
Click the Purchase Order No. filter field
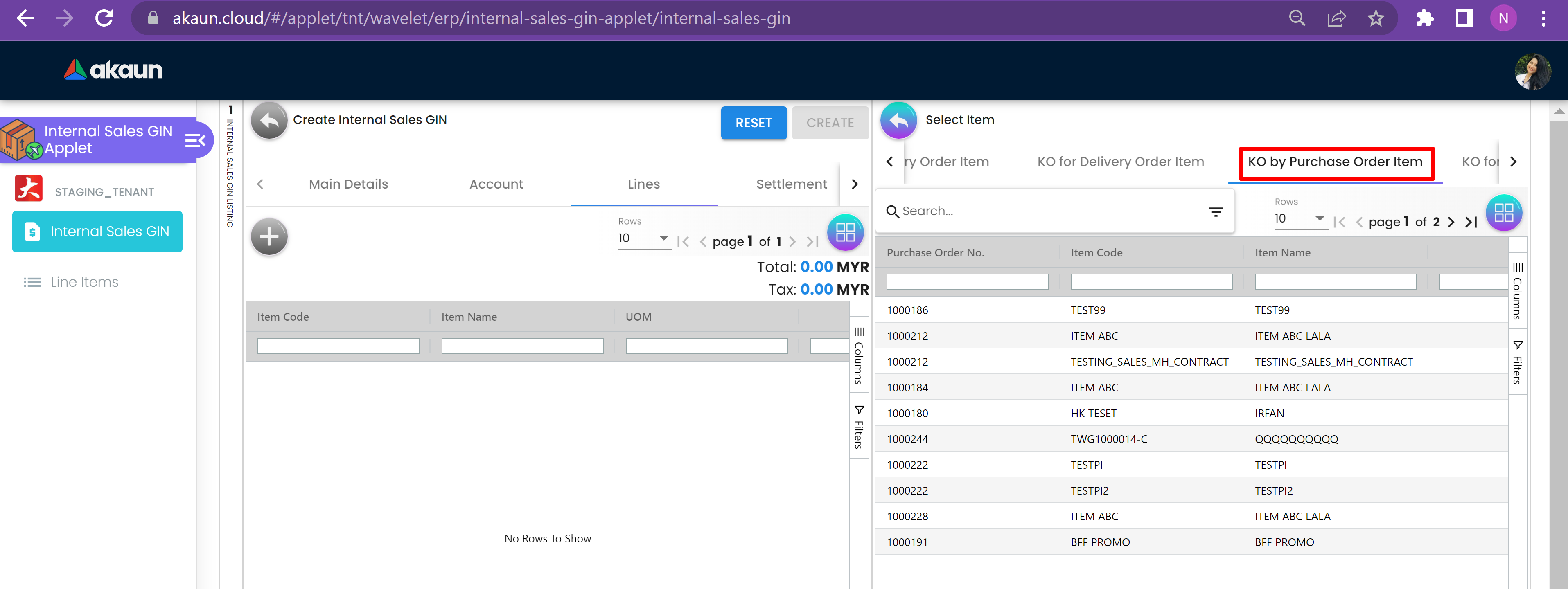(967, 282)
